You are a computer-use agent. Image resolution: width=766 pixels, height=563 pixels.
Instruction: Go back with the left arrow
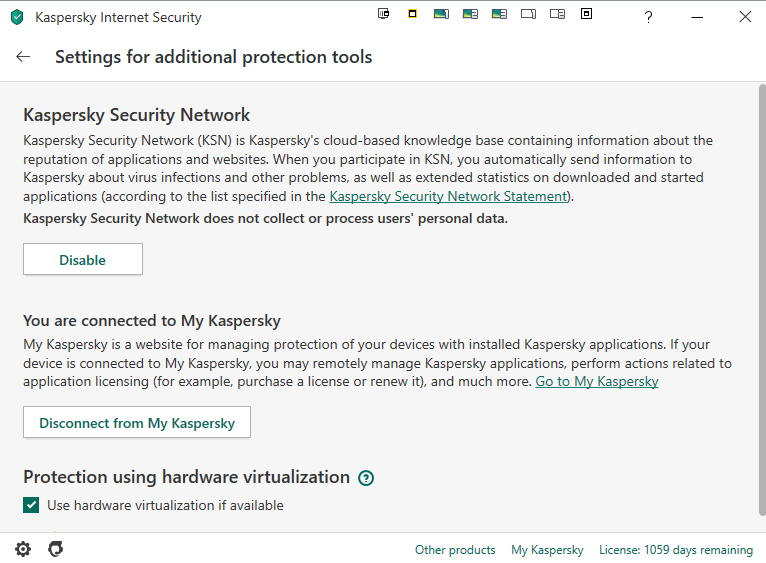[x=23, y=57]
